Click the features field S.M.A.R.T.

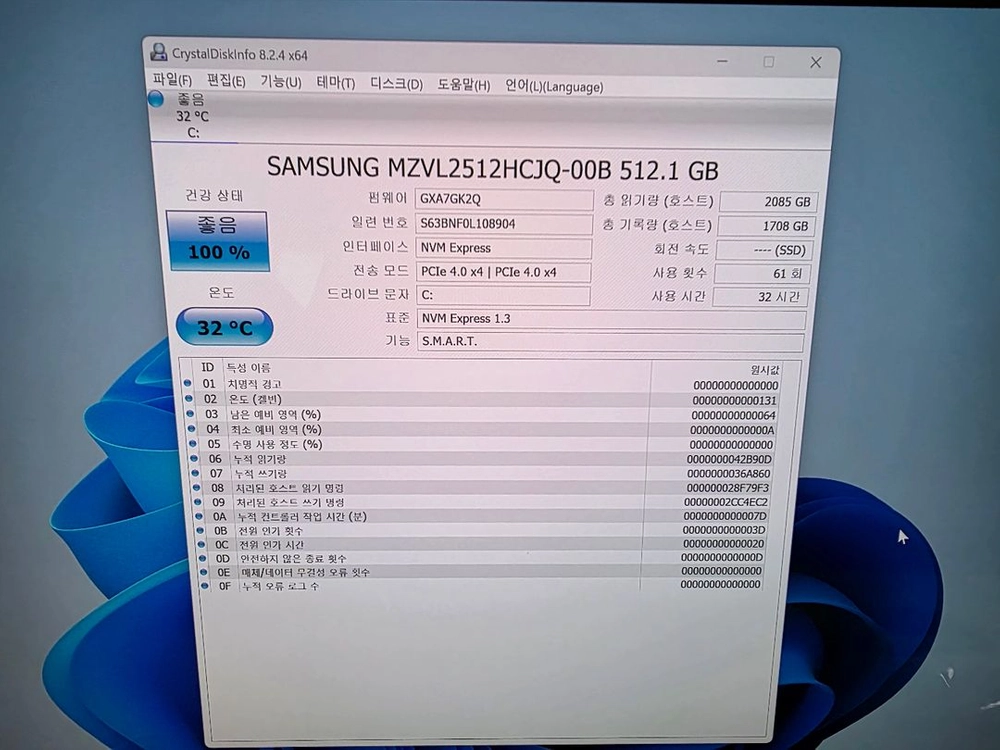tap(610, 341)
